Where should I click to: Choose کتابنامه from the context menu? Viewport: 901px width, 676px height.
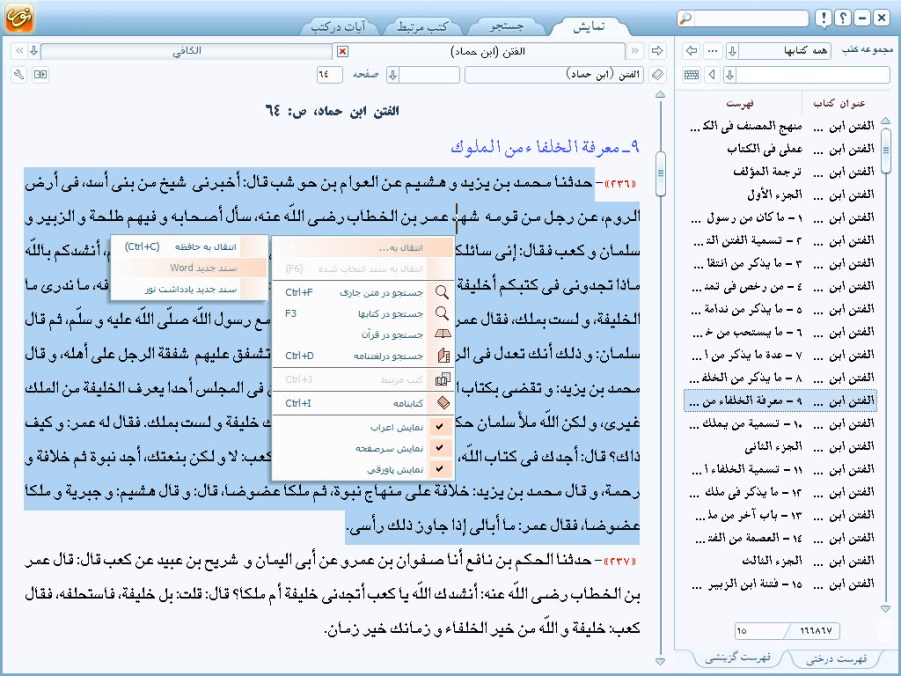tap(363, 403)
